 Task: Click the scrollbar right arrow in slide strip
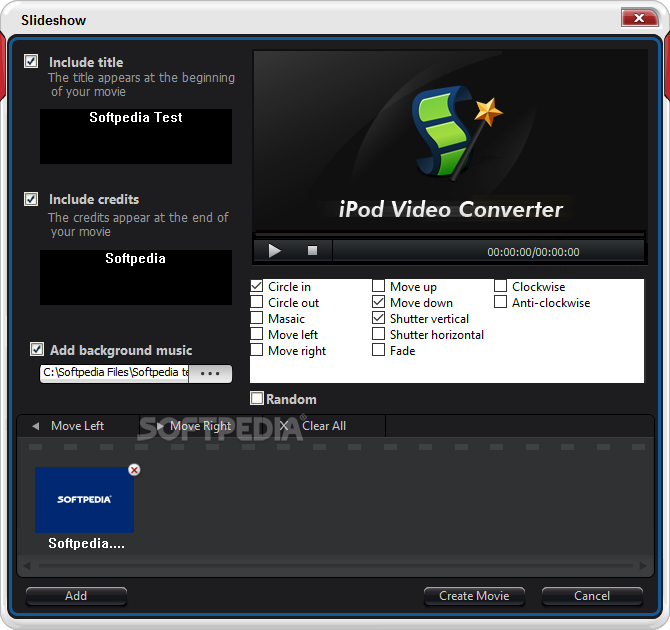643,566
